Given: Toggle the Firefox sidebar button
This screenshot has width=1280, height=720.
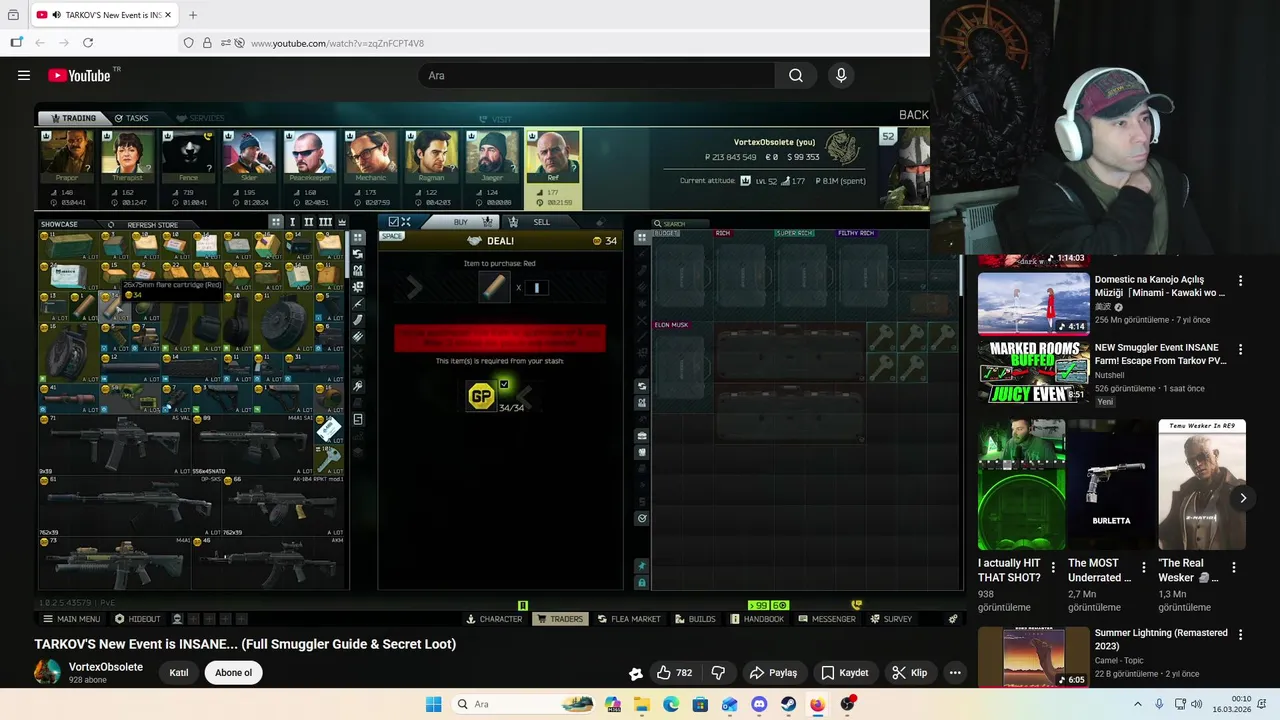Looking at the screenshot, I should (16, 43).
